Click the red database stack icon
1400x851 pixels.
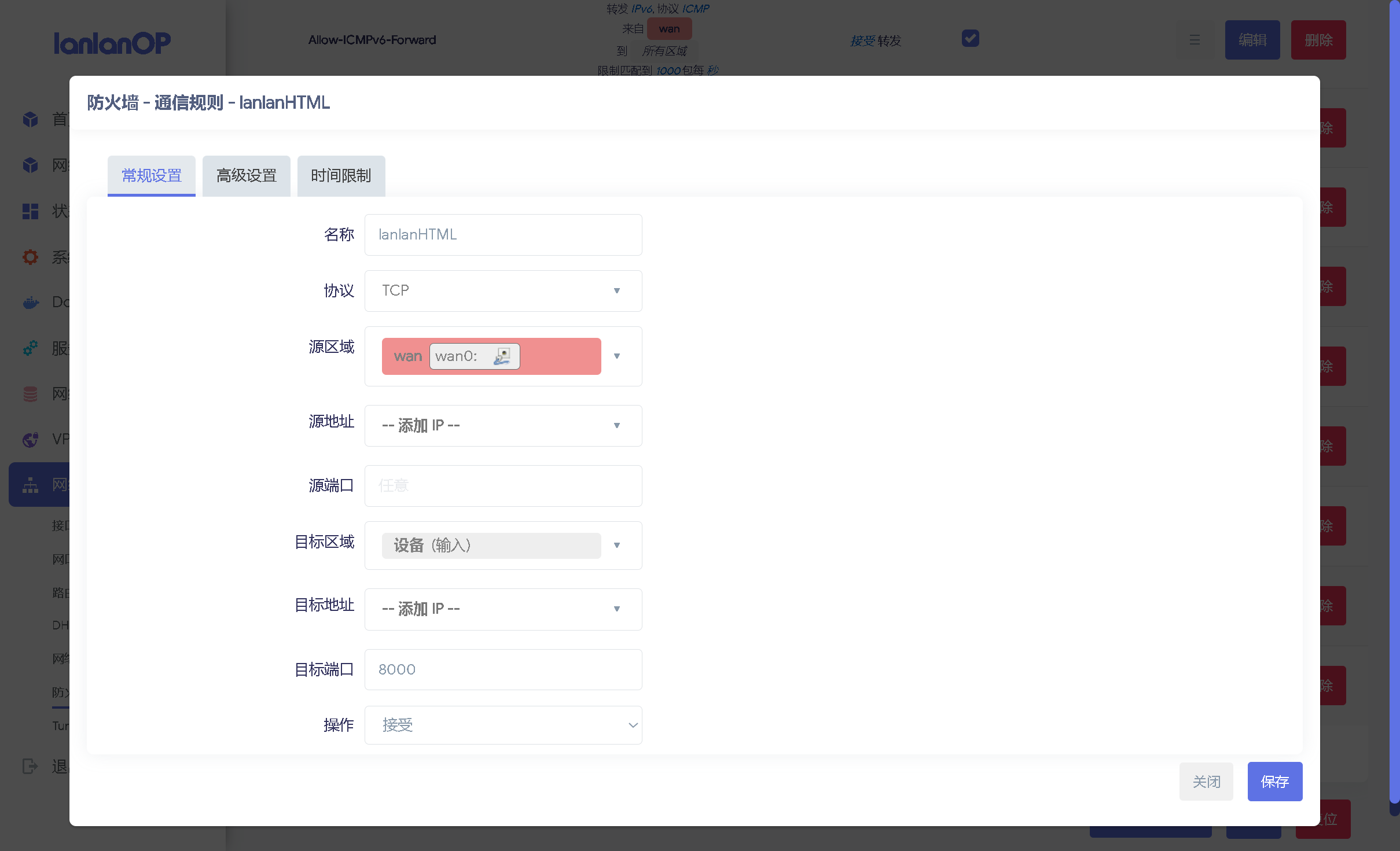30,394
